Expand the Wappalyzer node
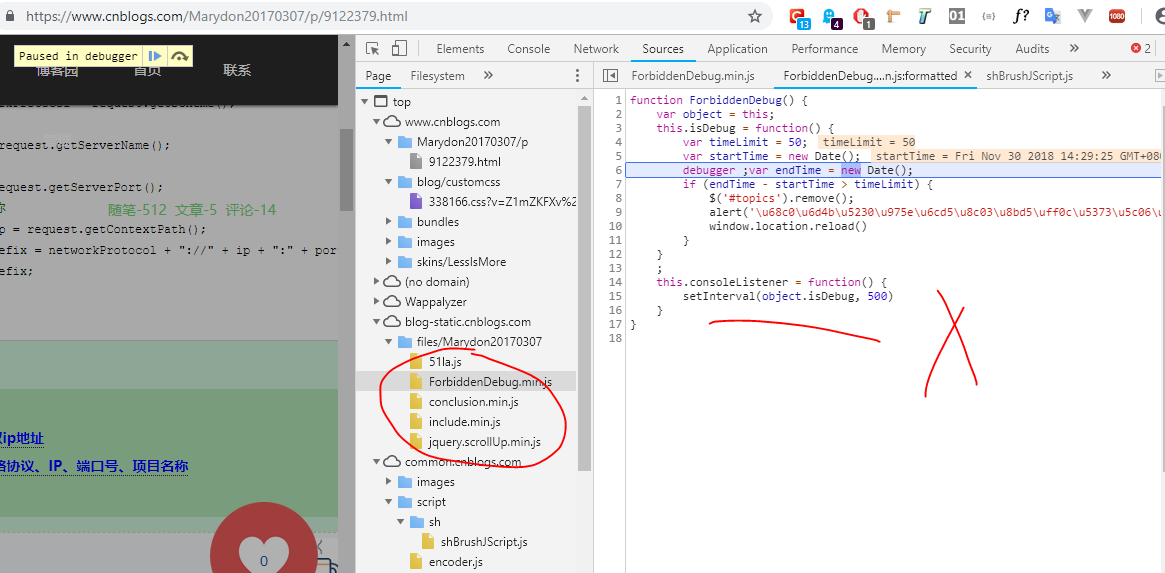Image resolution: width=1165 pixels, height=573 pixels. pos(377,302)
